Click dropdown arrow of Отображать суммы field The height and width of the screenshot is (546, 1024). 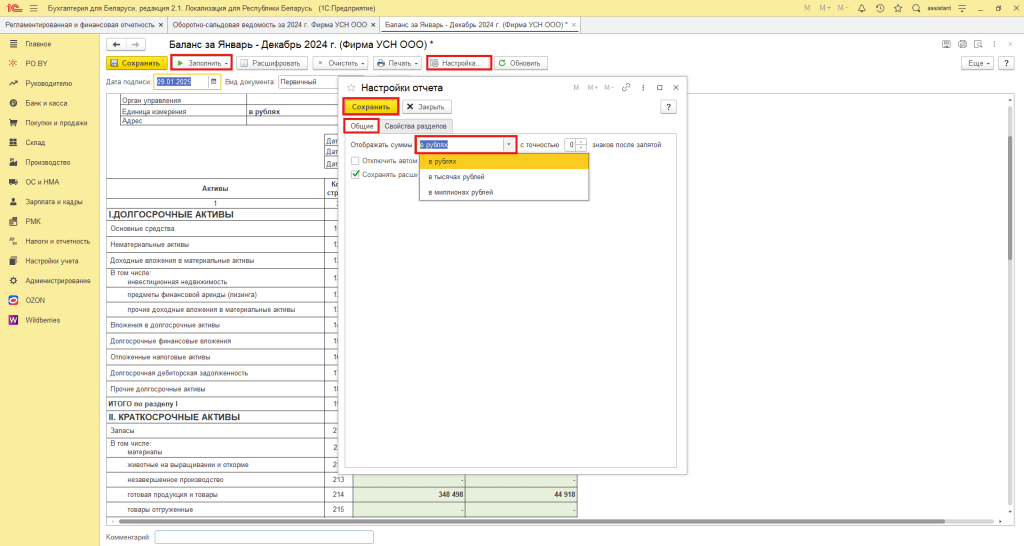[x=509, y=145]
